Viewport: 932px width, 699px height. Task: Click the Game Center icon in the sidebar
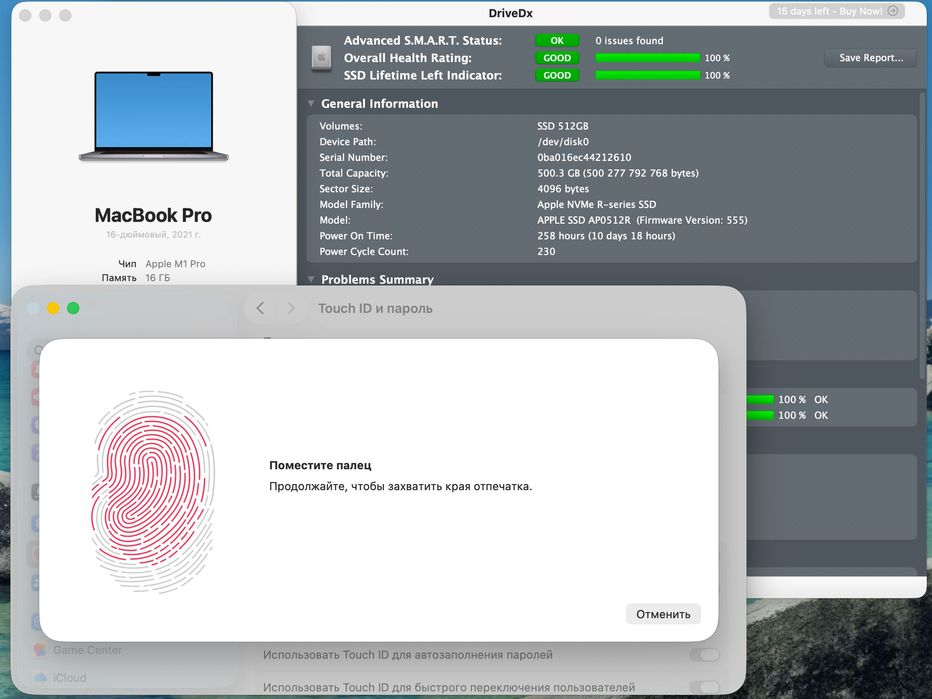coord(40,650)
